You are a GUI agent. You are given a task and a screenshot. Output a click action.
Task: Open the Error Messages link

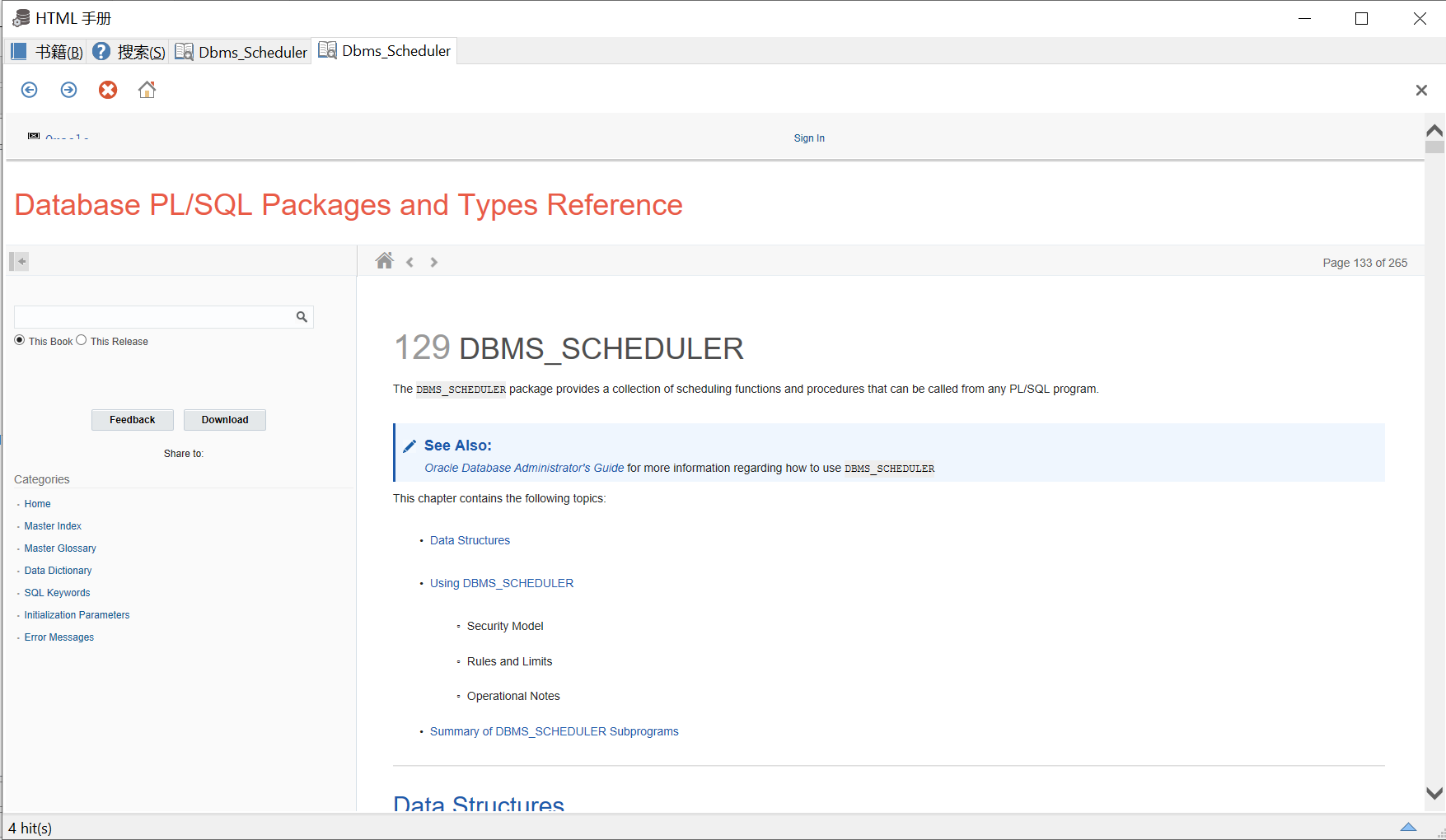click(58, 637)
